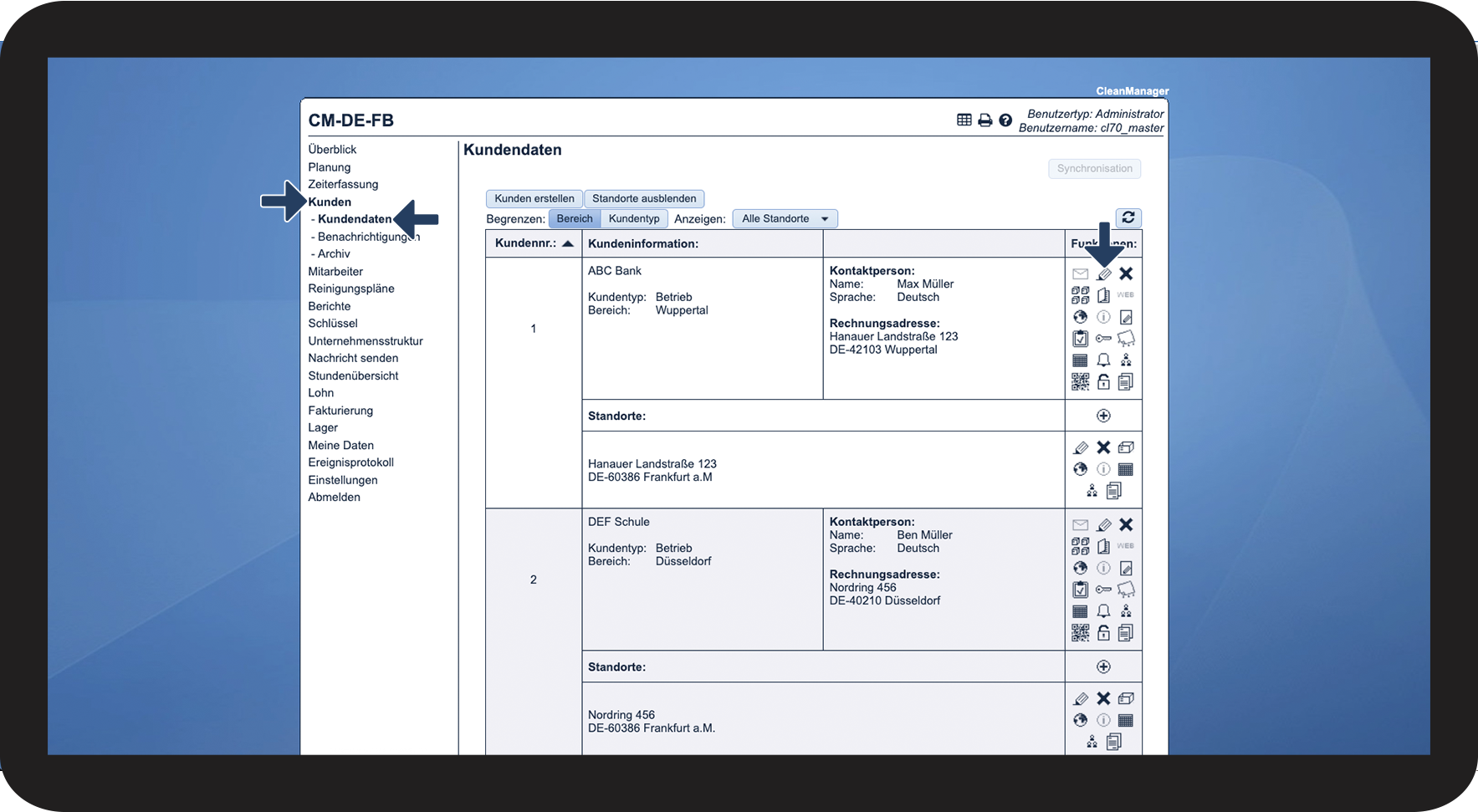Open Ereignisprotokoll in the sidebar
The image size is (1478, 812).
click(351, 462)
